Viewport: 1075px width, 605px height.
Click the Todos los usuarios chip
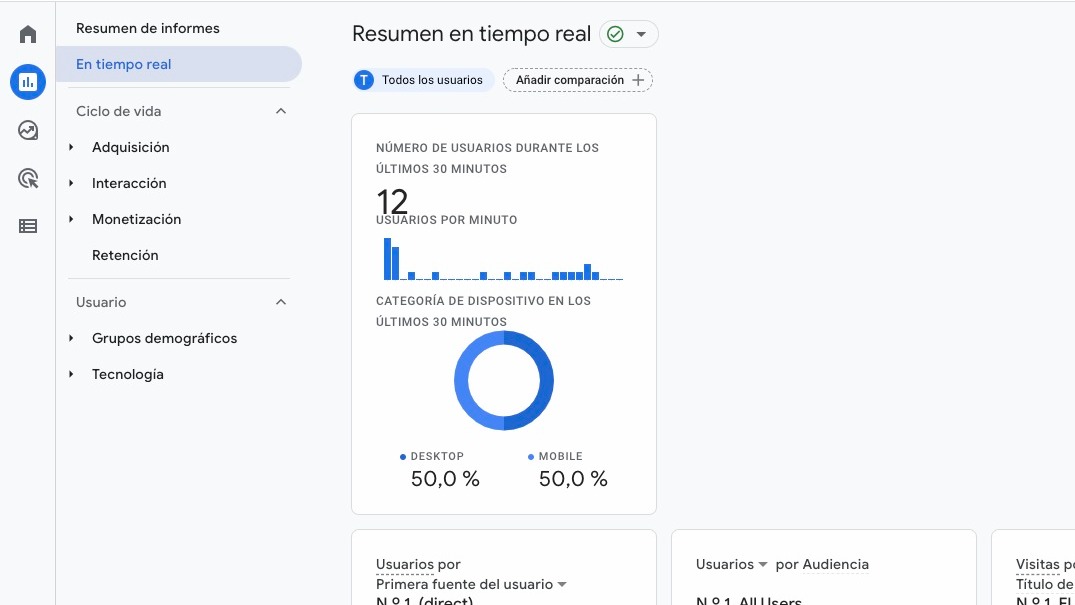coord(423,80)
